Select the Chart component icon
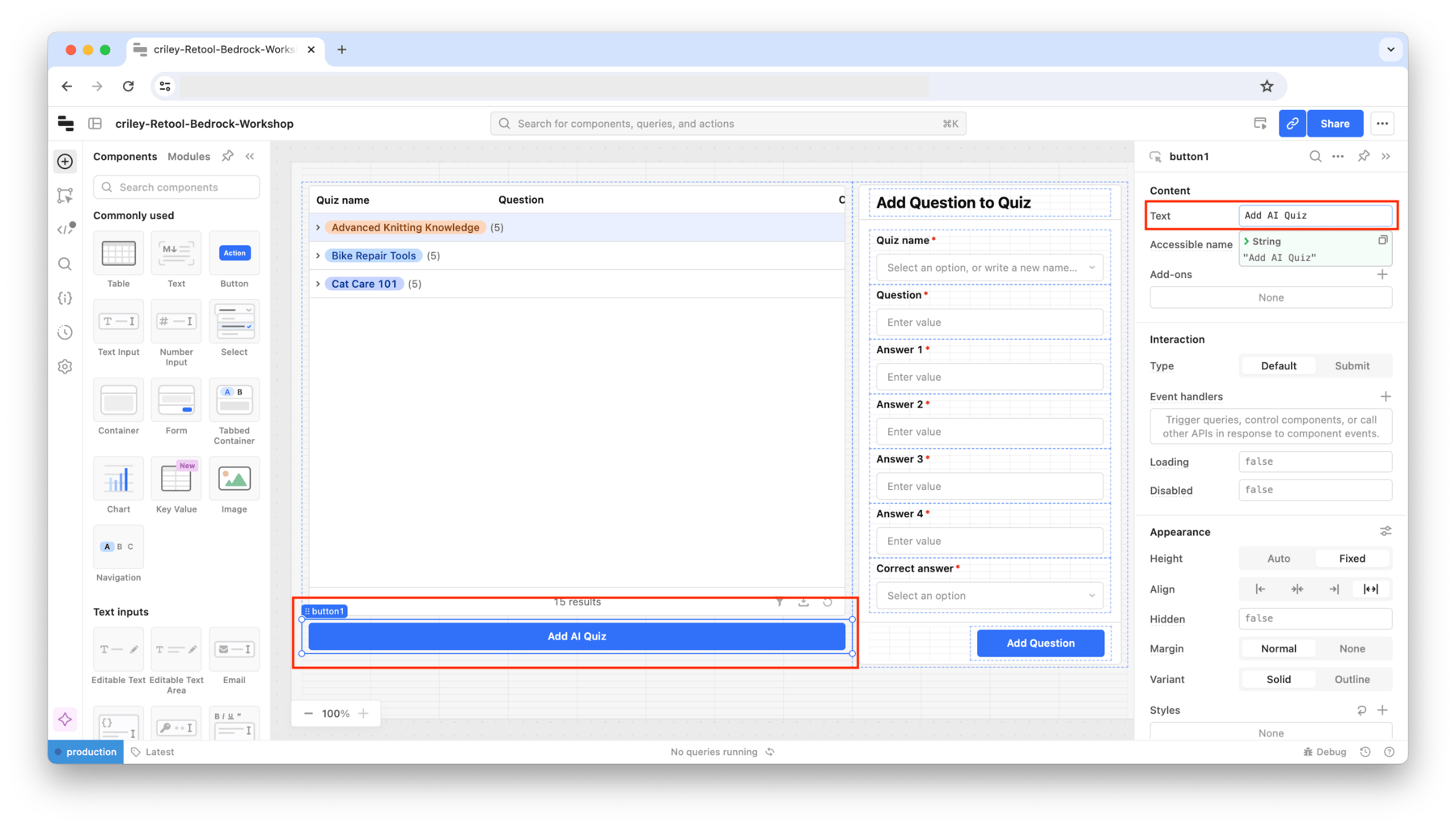 (x=119, y=479)
